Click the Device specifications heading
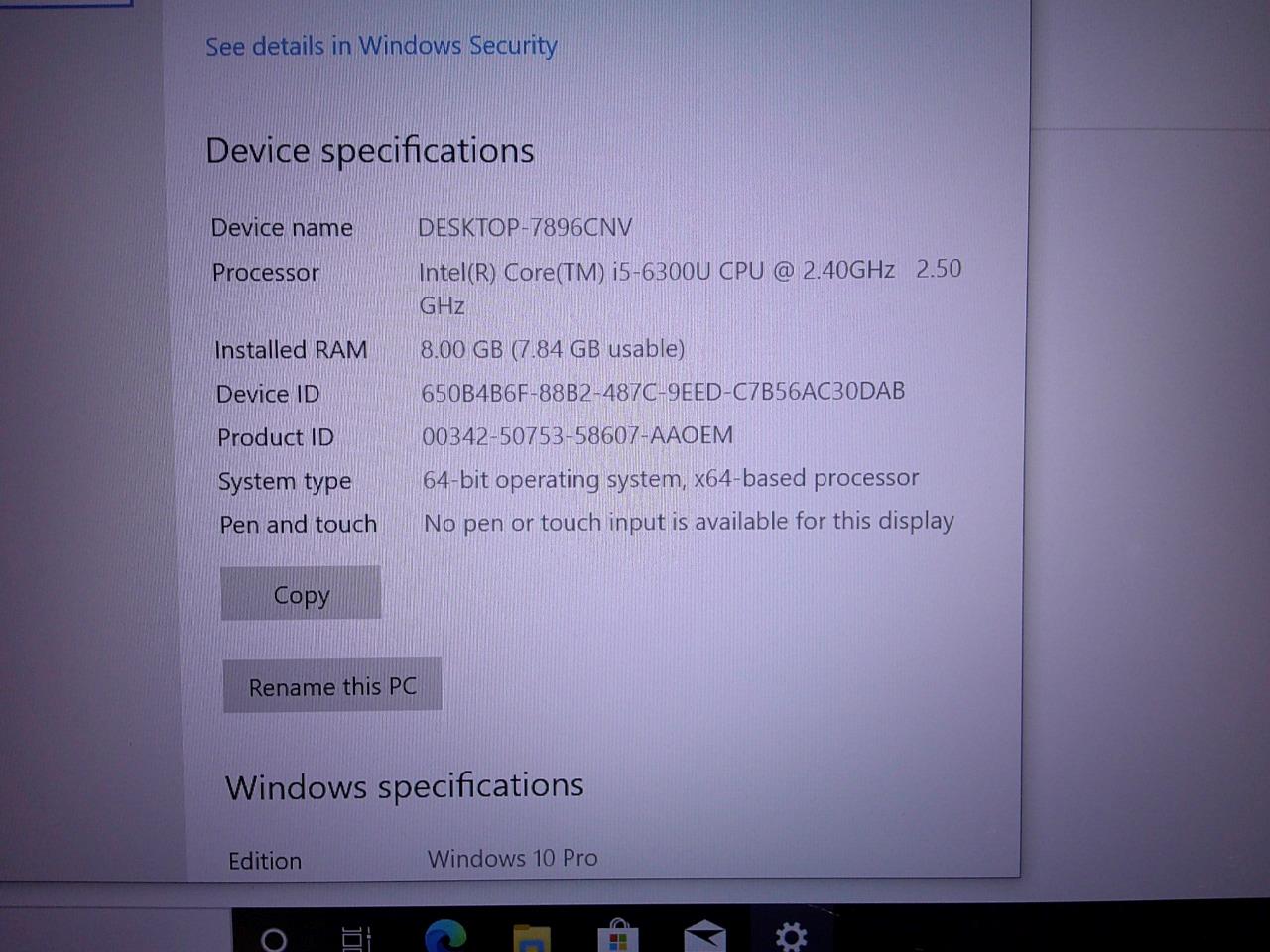1270x952 pixels. (x=370, y=151)
